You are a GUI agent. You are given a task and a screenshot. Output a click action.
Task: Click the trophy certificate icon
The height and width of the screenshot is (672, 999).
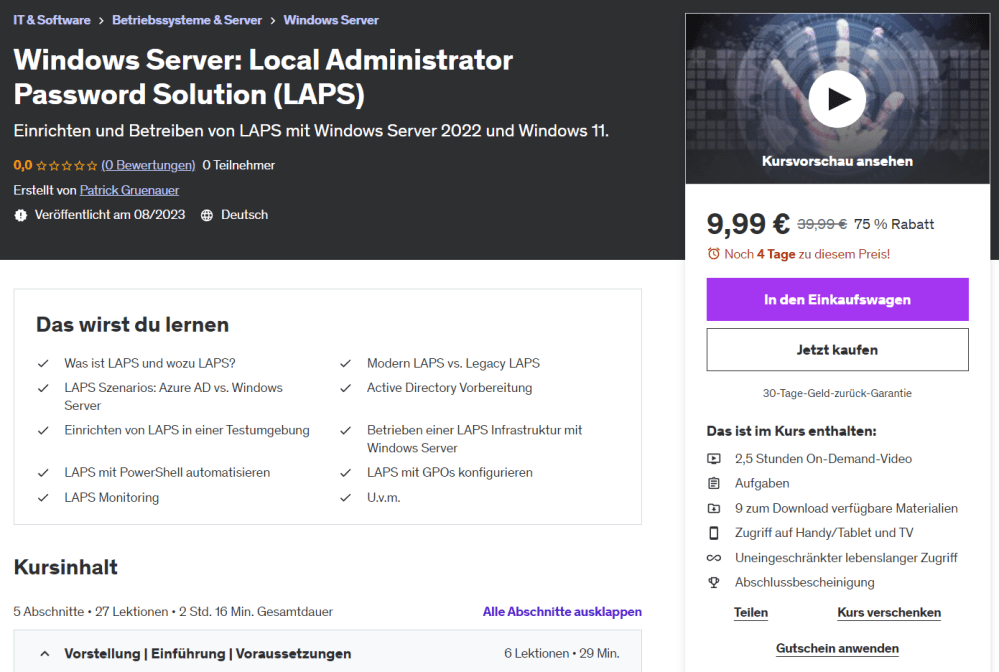point(714,582)
